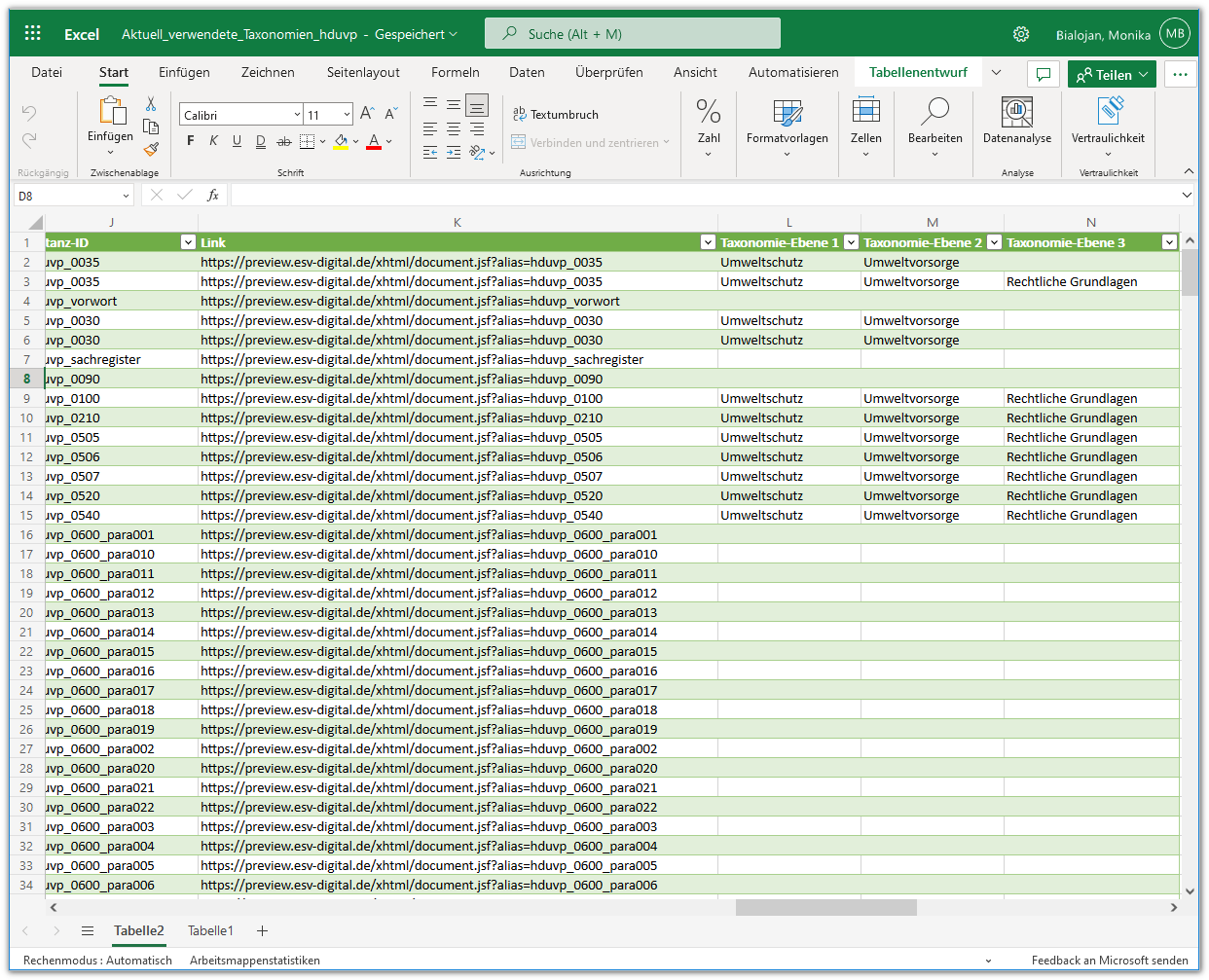This screenshot has width=1209, height=980.
Task: Switch to the Tabelle1 sheet tab
Action: pyautogui.click(x=210, y=930)
